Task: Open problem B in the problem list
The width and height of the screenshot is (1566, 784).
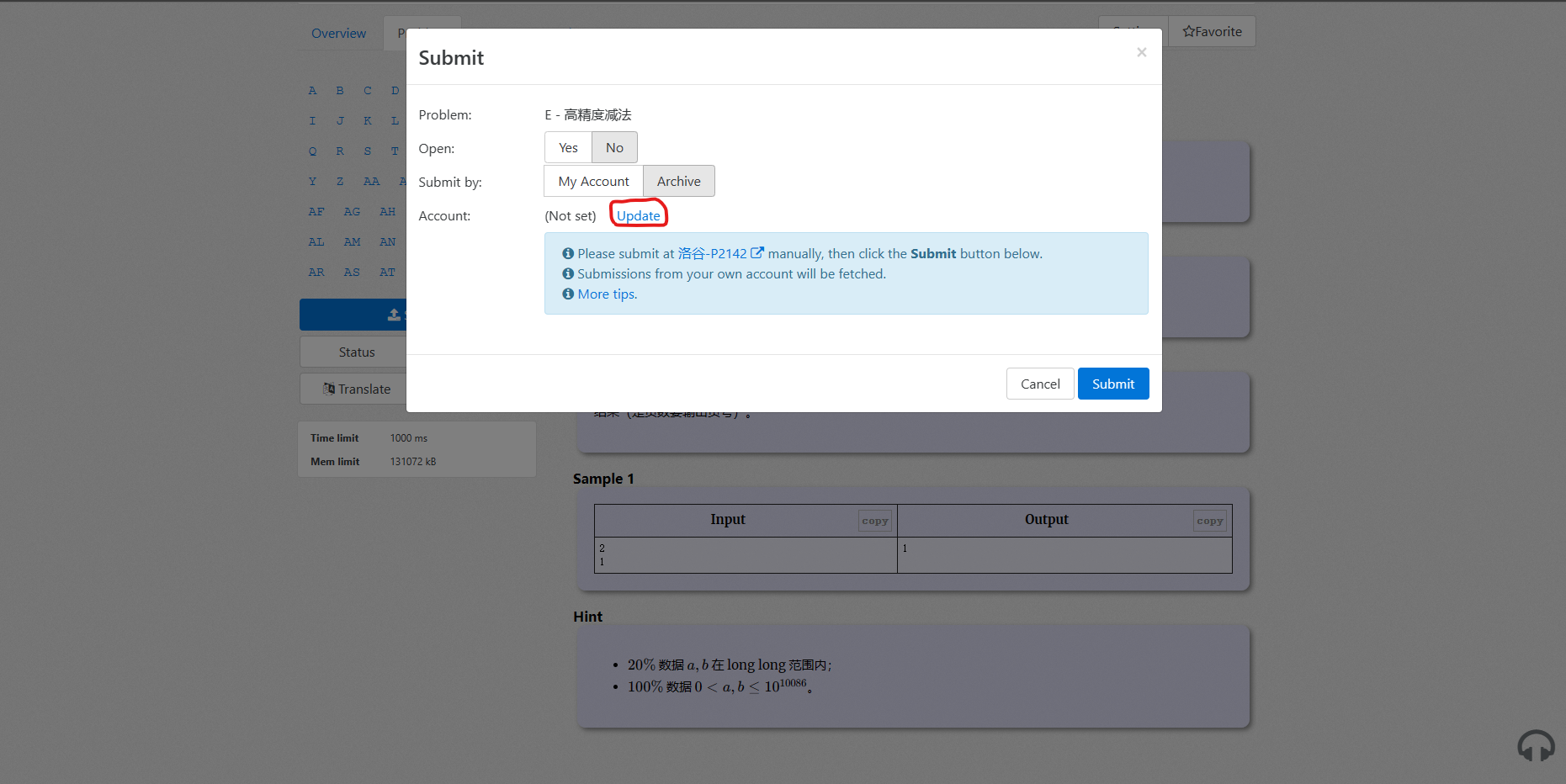Action: [x=340, y=90]
